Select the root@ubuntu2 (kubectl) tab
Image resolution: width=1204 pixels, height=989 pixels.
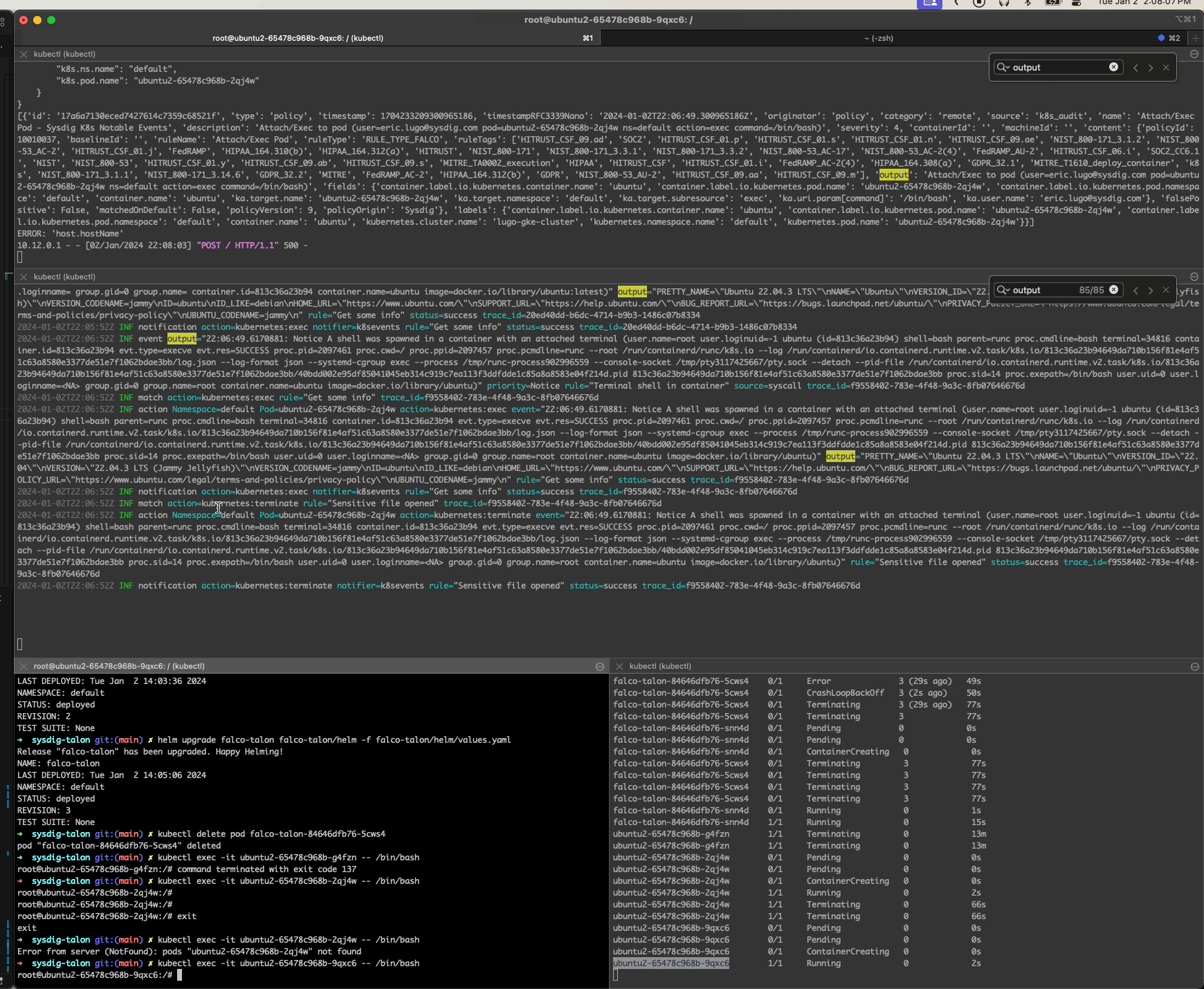click(x=298, y=38)
